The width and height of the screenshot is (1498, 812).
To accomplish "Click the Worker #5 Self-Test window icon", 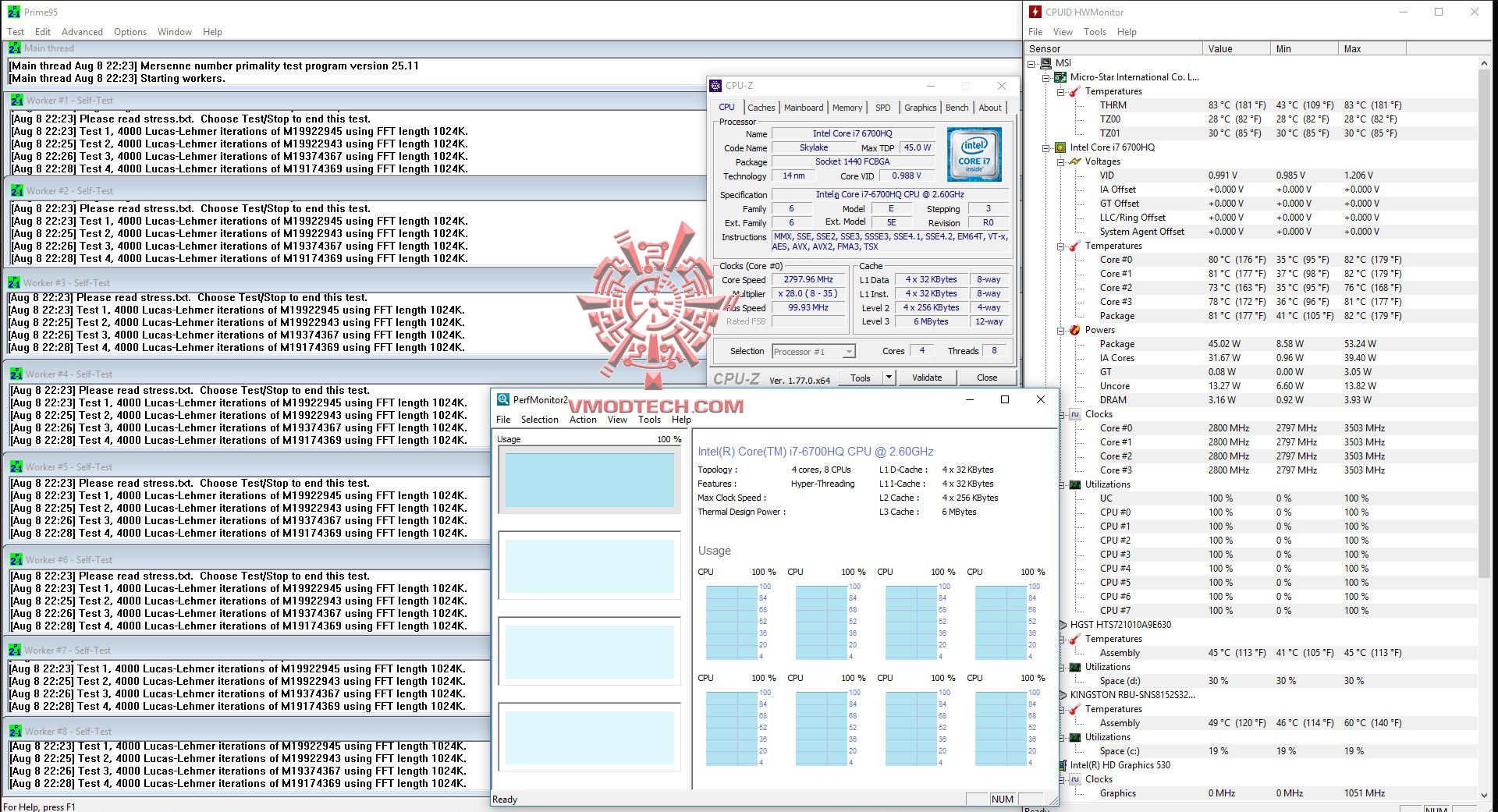I will [16, 466].
